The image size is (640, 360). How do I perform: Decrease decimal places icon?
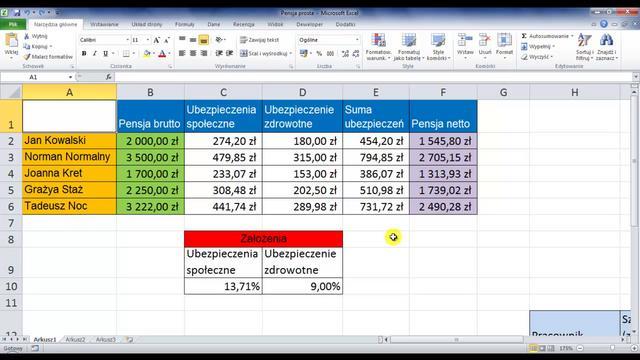point(356,53)
